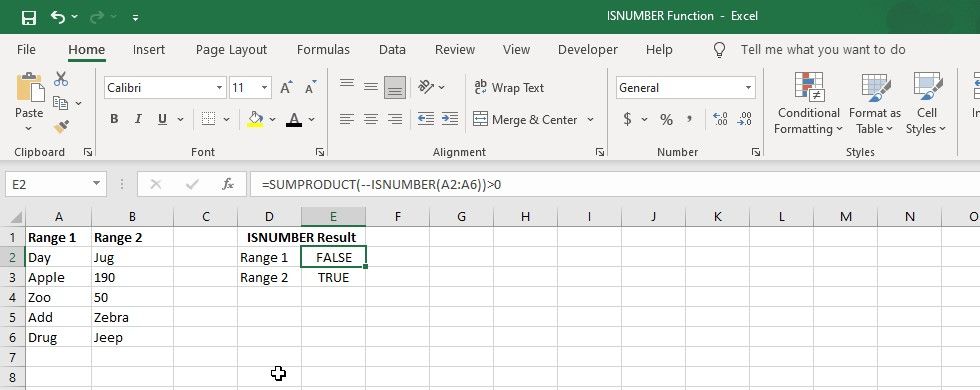Viewport: 980px width, 390px height.
Task: Open the Cell Styles gallery
Action: pyautogui.click(x=926, y=104)
